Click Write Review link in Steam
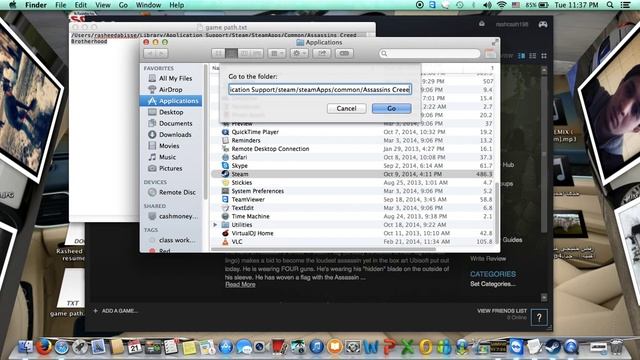Image resolution: width=640 pixels, height=360 pixels. point(488,259)
